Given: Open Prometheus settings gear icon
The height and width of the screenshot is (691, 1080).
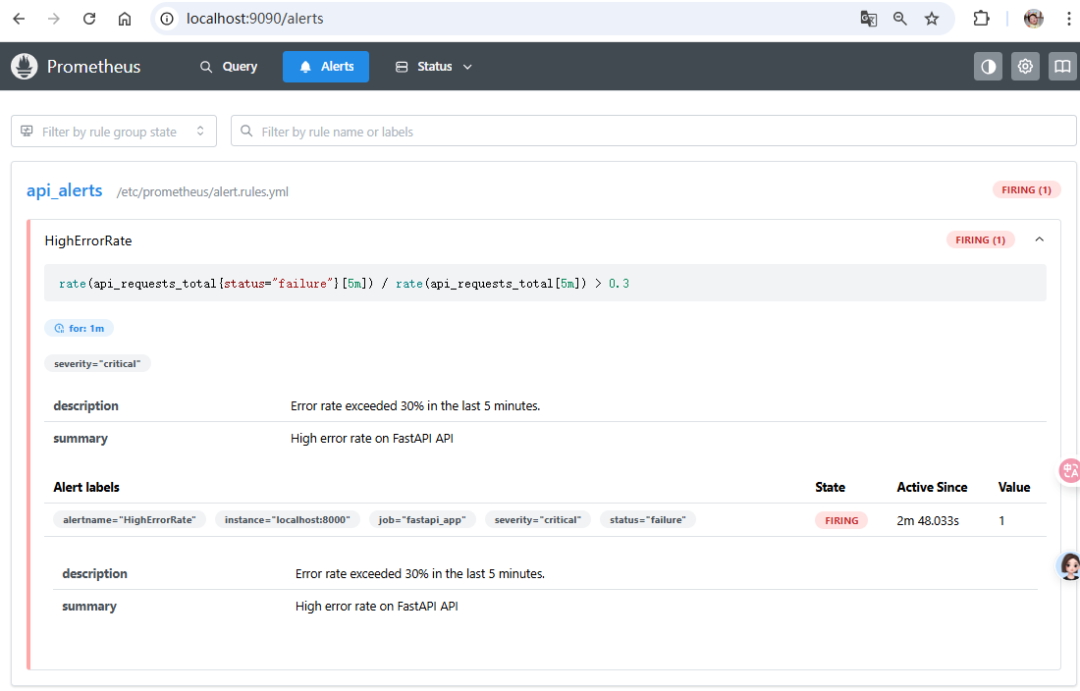Looking at the screenshot, I should pyautogui.click(x=1025, y=66).
